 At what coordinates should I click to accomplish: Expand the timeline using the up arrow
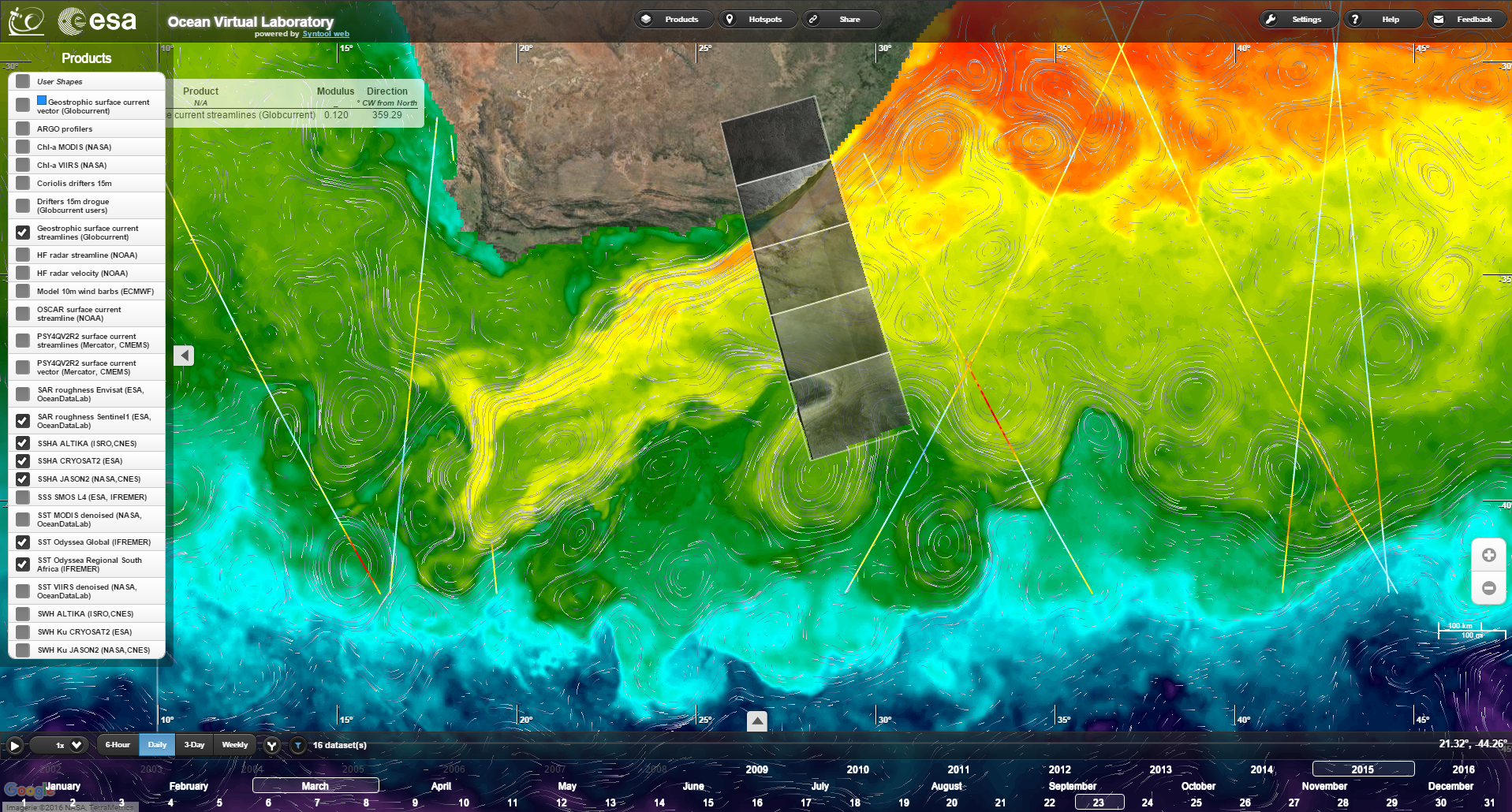coord(756,721)
